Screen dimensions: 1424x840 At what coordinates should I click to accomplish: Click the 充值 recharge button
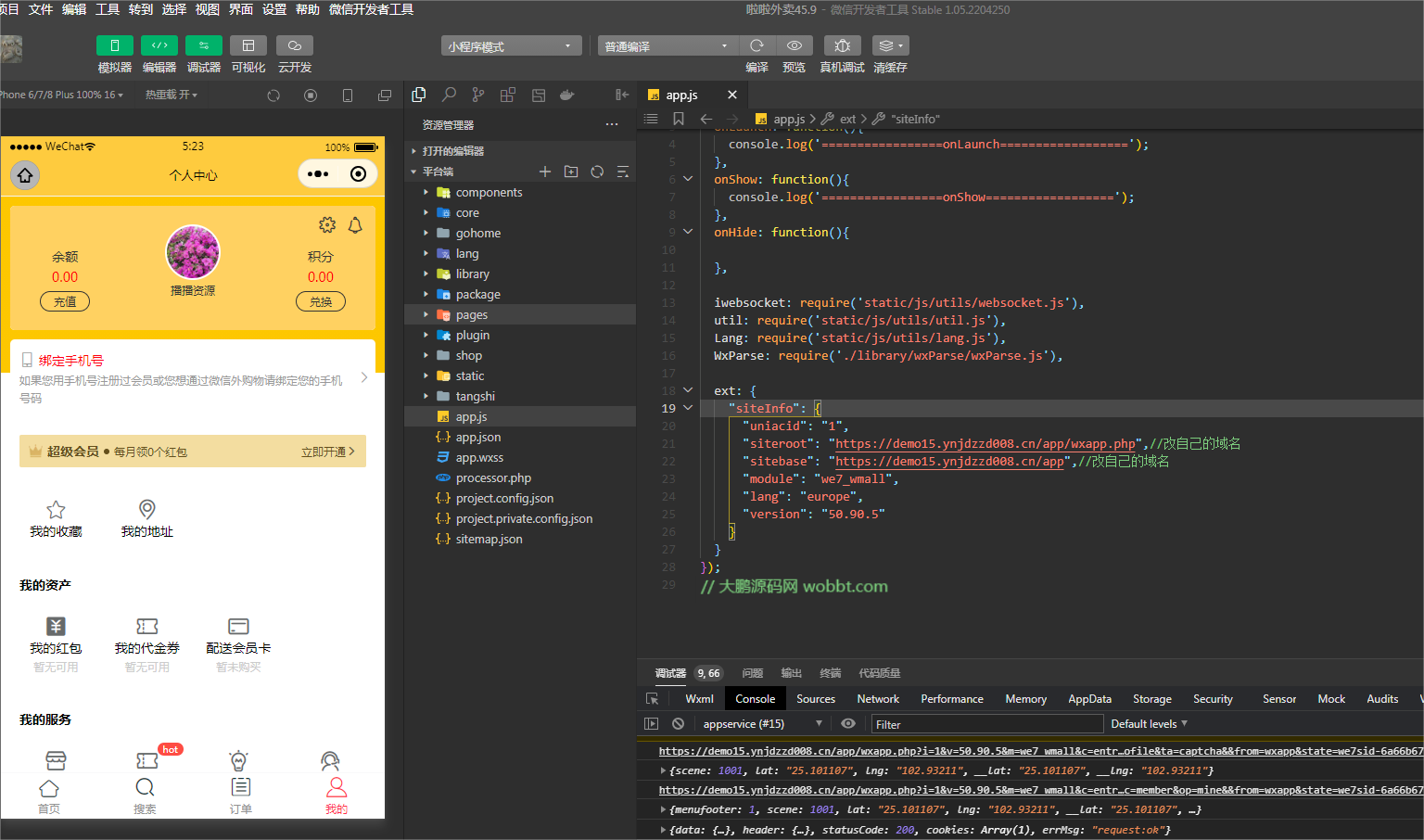tap(65, 301)
